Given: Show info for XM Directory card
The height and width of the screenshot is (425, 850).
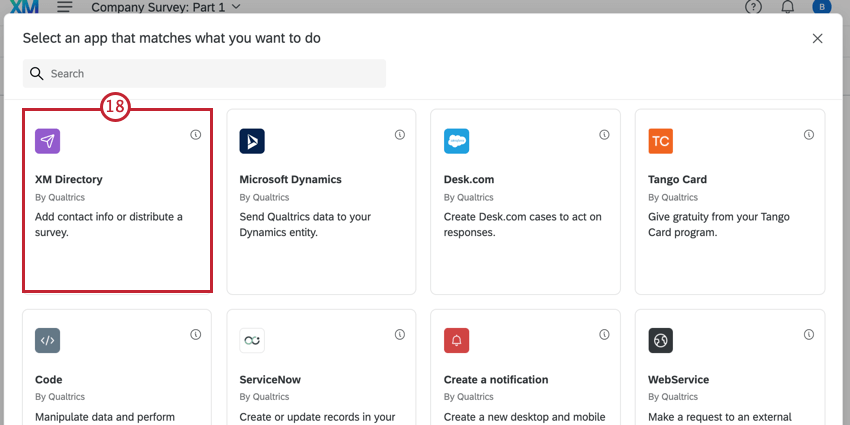Looking at the screenshot, I should tap(196, 134).
